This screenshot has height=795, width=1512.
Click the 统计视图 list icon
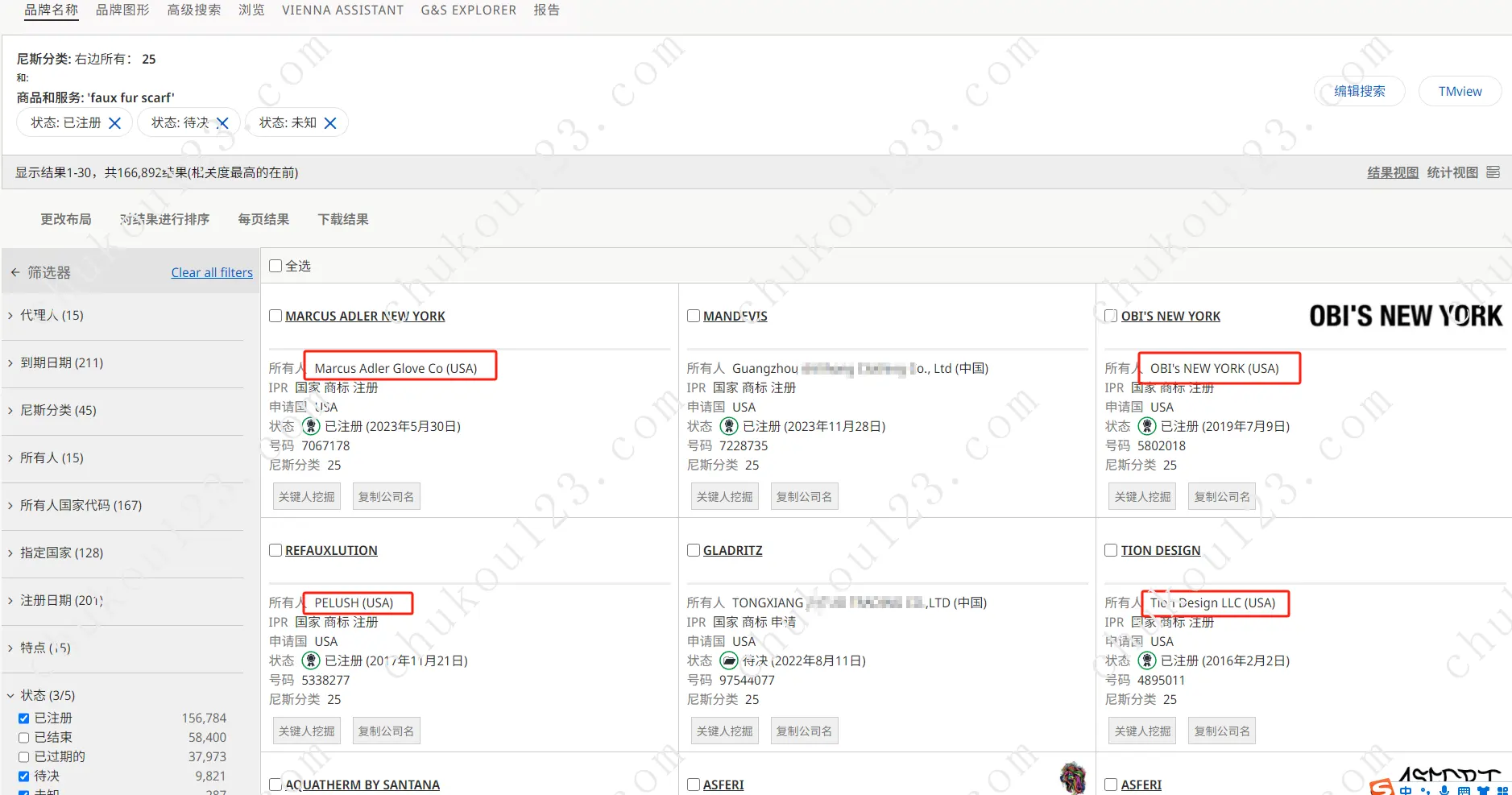(x=1493, y=172)
